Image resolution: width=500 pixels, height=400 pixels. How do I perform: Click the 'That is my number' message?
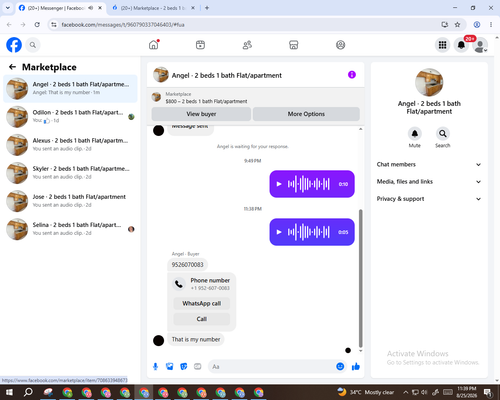[196, 339]
